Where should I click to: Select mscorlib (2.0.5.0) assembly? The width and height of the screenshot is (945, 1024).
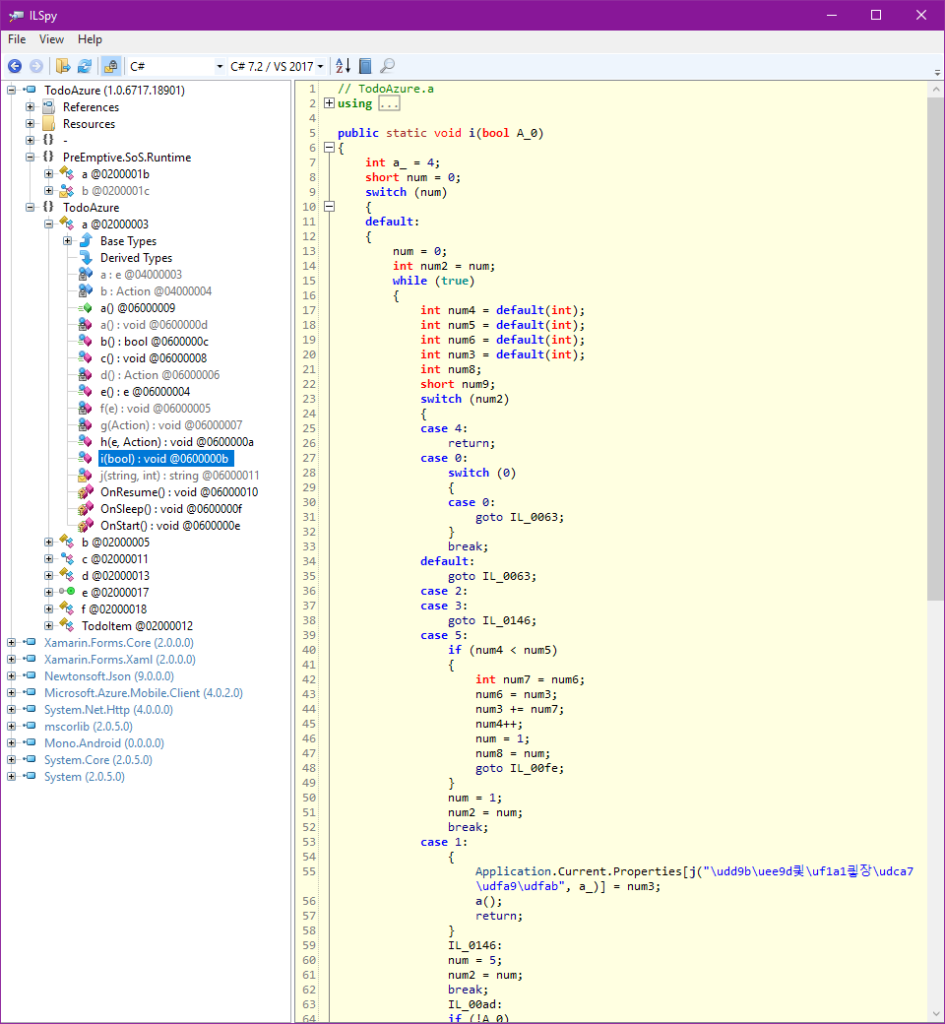coord(88,726)
